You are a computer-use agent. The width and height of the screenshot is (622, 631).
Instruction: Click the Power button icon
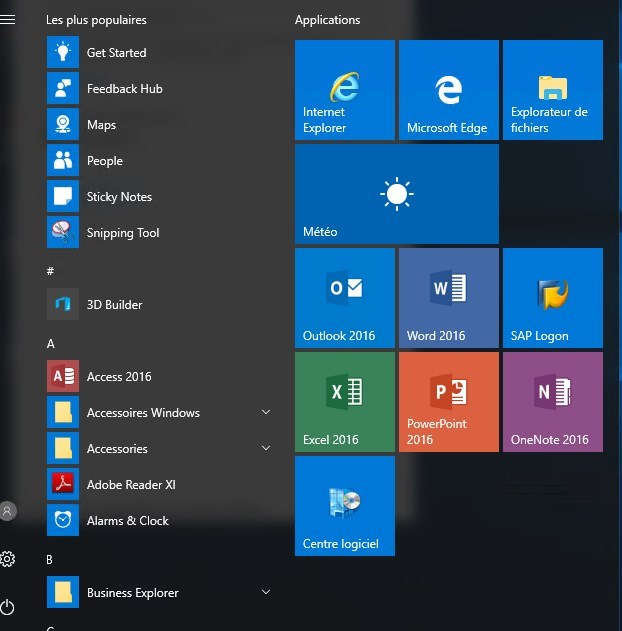tap(7, 607)
